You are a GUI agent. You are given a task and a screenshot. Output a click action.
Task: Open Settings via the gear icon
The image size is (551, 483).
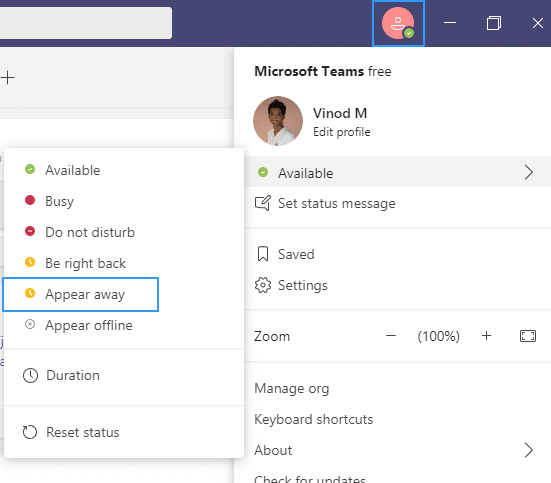[x=263, y=285]
